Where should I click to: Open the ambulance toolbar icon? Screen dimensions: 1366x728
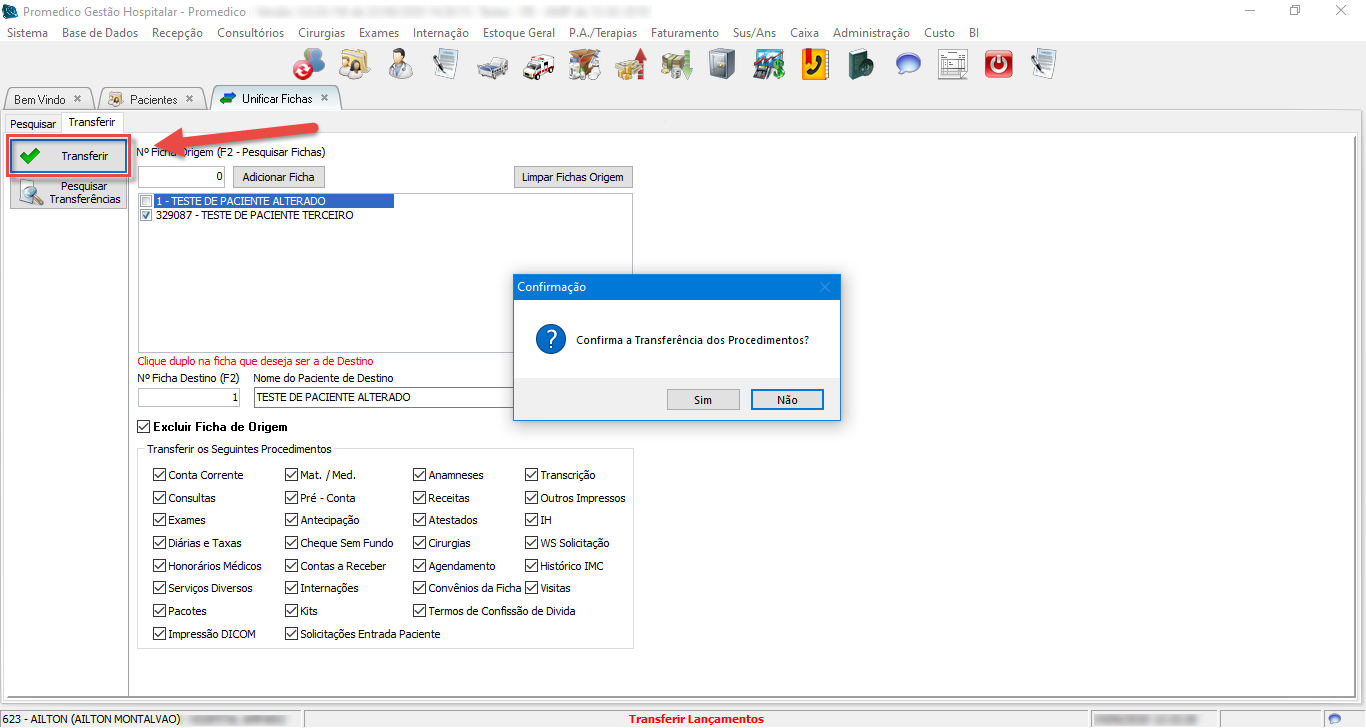click(537, 65)
